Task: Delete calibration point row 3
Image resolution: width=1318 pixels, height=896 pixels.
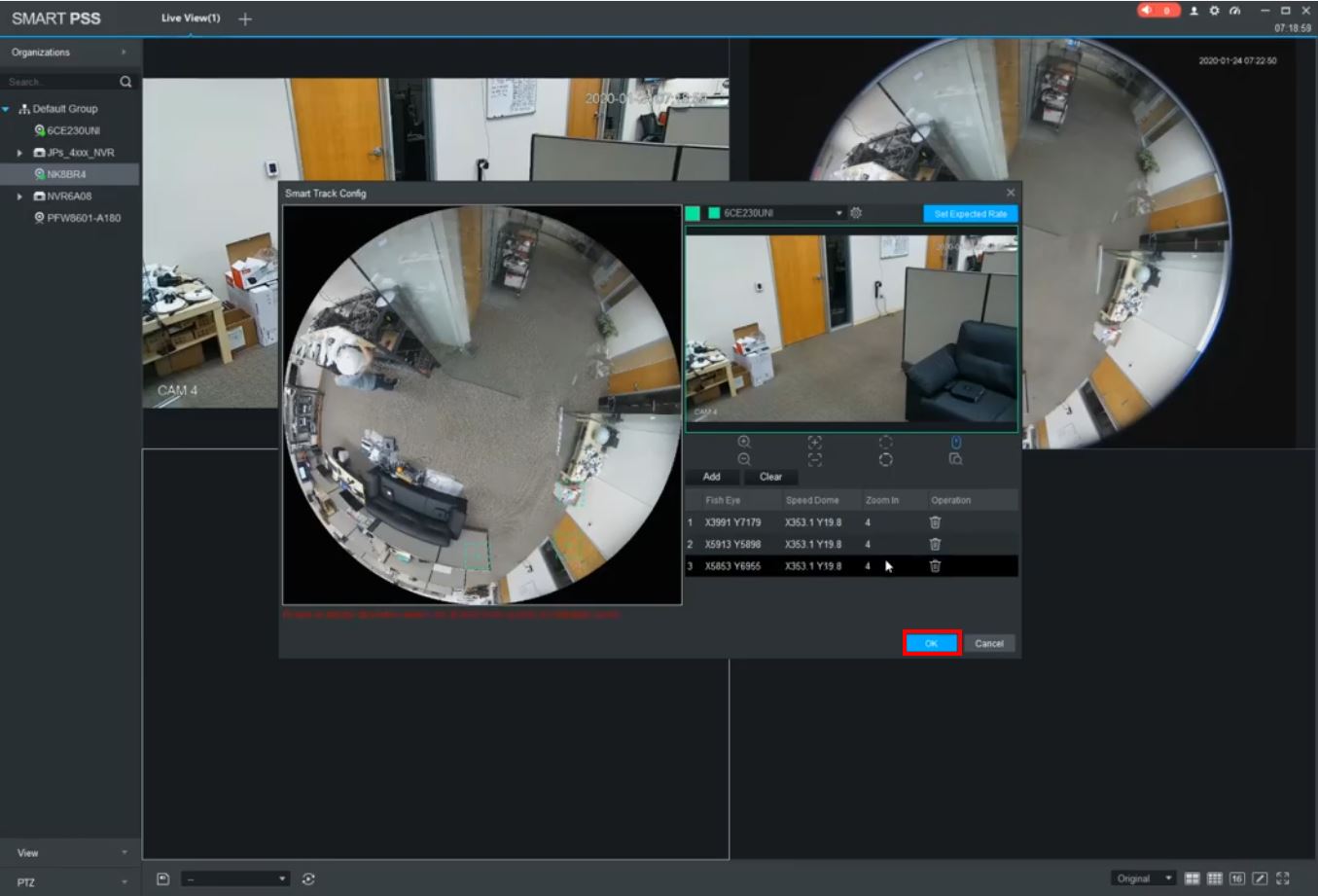Action: click(935, 566)
